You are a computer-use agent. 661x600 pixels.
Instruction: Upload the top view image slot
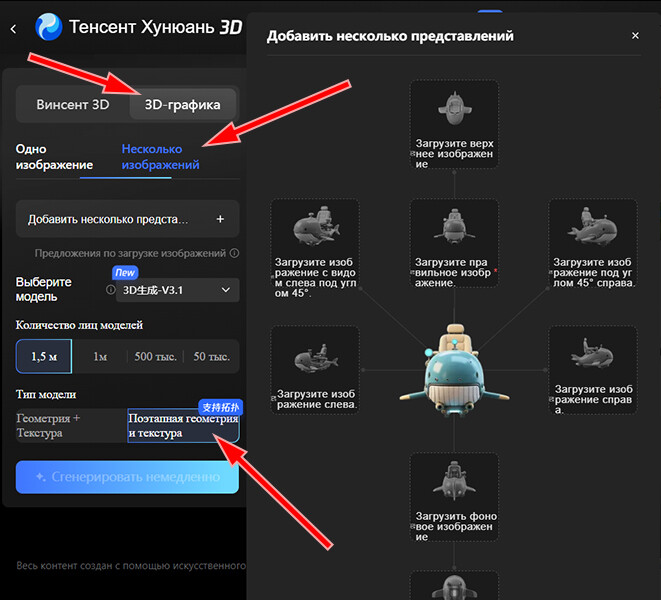pyautogui.click(x=454, y=124)
